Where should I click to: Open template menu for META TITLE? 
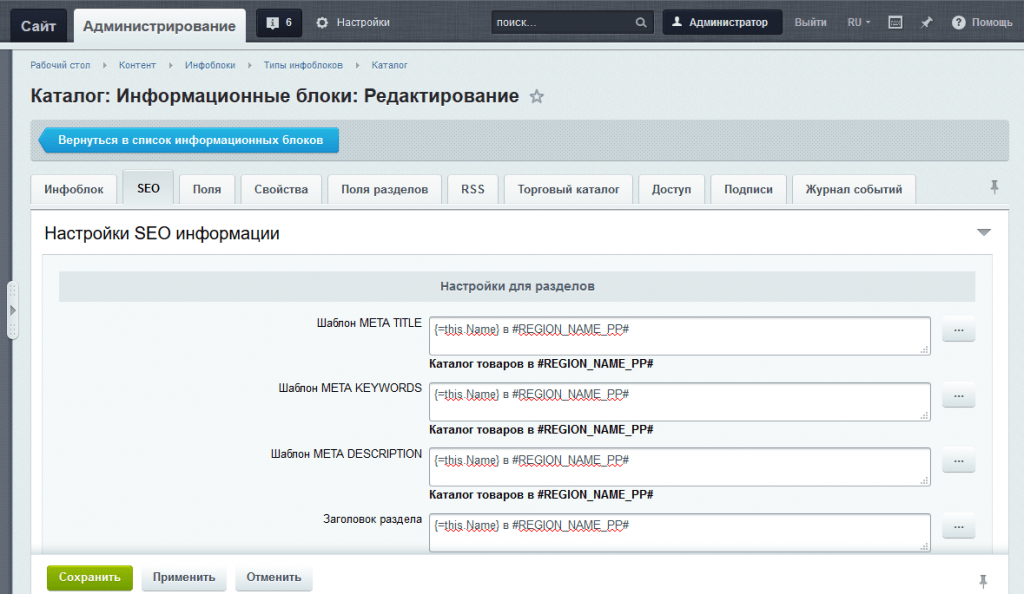(x=958, y=331)
